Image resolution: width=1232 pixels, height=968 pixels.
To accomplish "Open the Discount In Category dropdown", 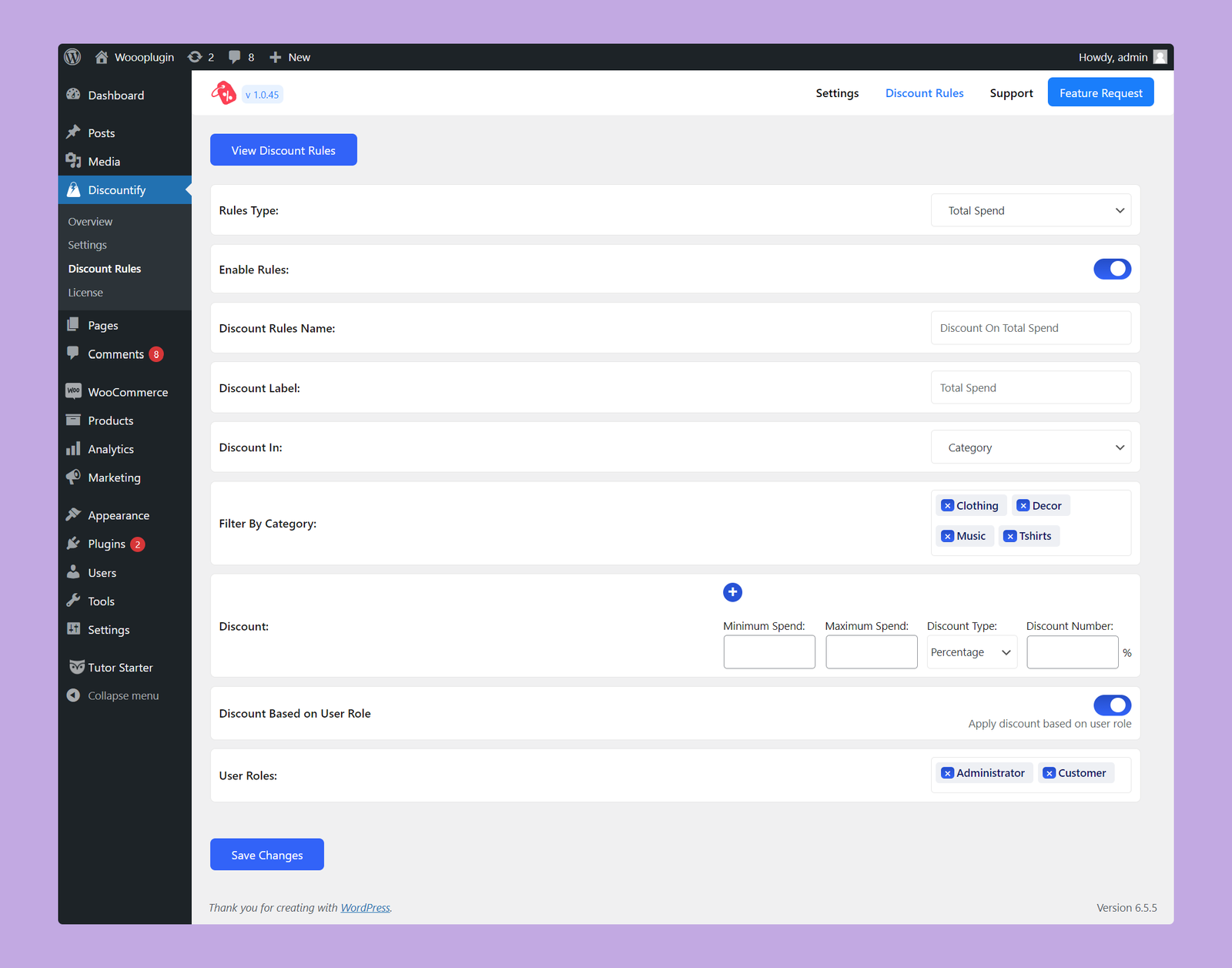I will click(x=1031, y=447).
